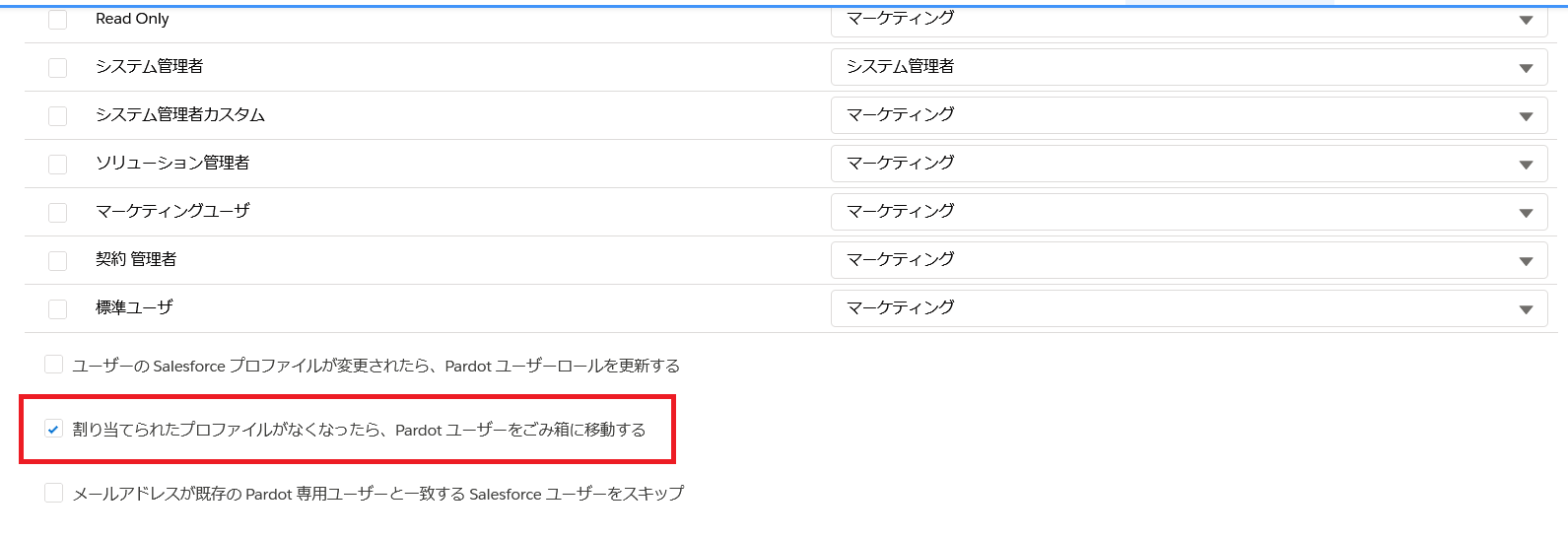The width and height of the screenshot is (1568, 538).
Task: Click dropdown arrow in 標準ユーザ row
Action: tap(1526, 309)
